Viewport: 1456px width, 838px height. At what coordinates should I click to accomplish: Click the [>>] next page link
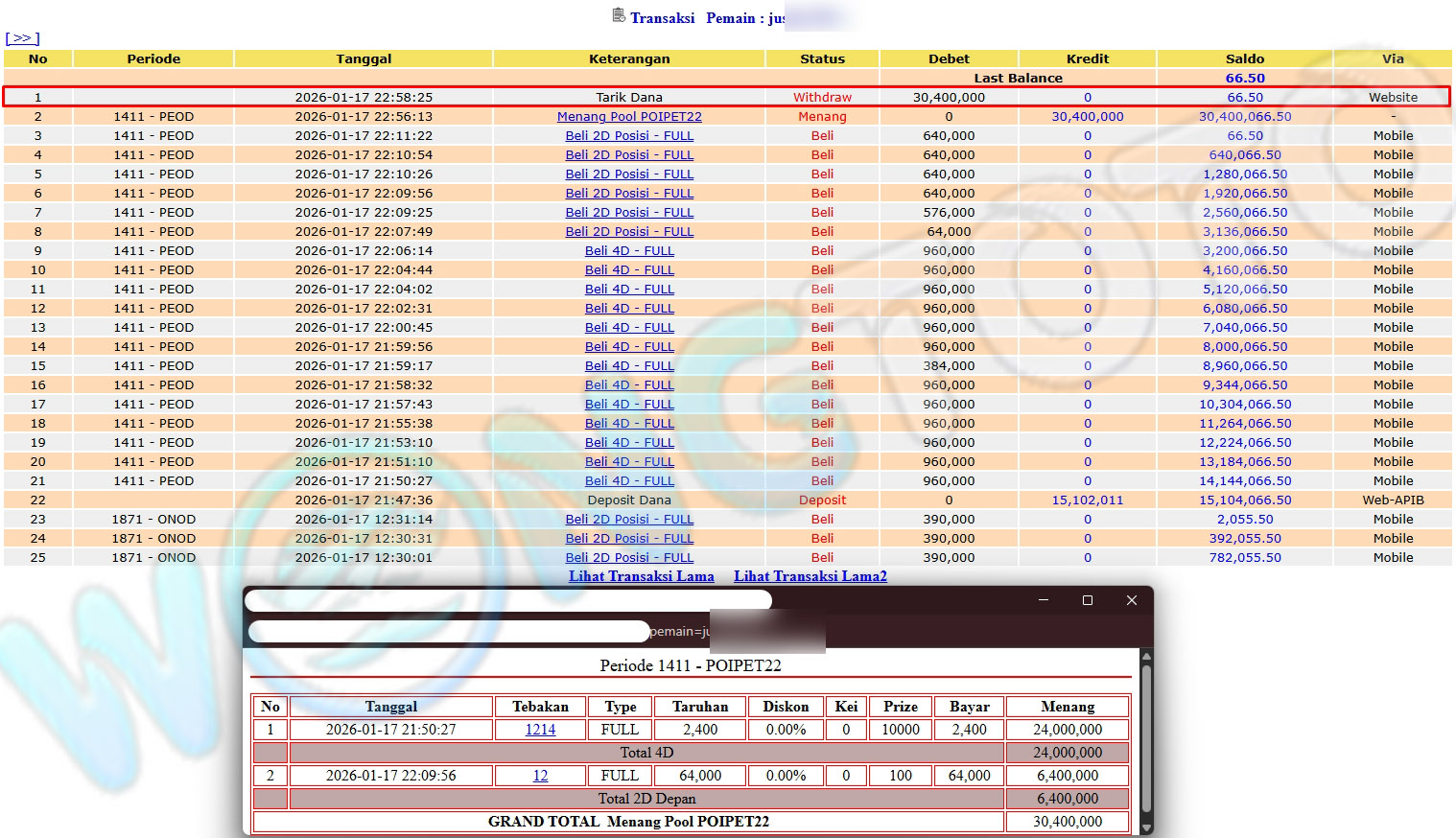[x=22, y=38]
